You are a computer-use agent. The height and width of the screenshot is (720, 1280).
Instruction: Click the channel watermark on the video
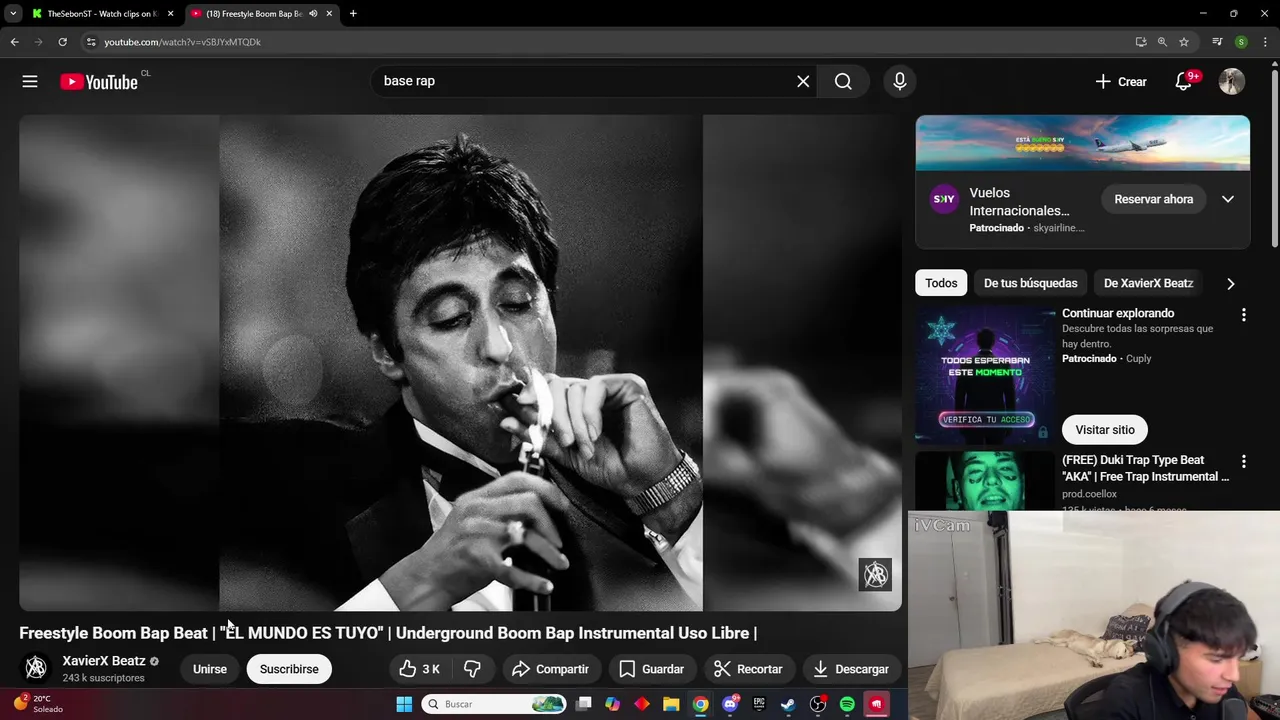point(876,575)
